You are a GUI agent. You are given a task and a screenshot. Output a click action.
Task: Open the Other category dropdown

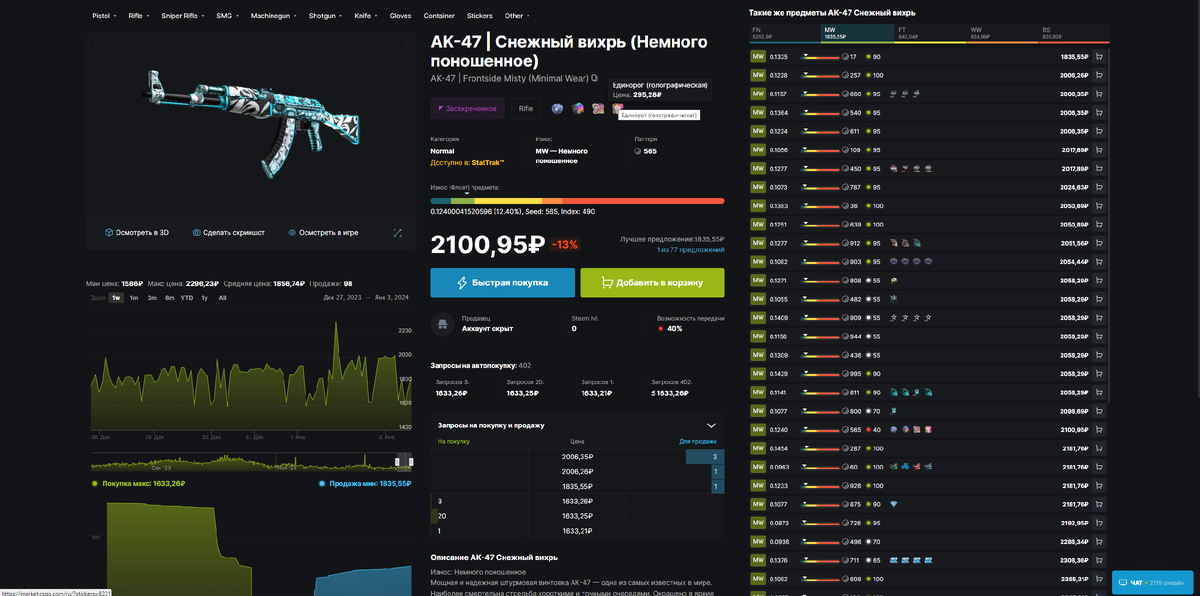(517, 16)
